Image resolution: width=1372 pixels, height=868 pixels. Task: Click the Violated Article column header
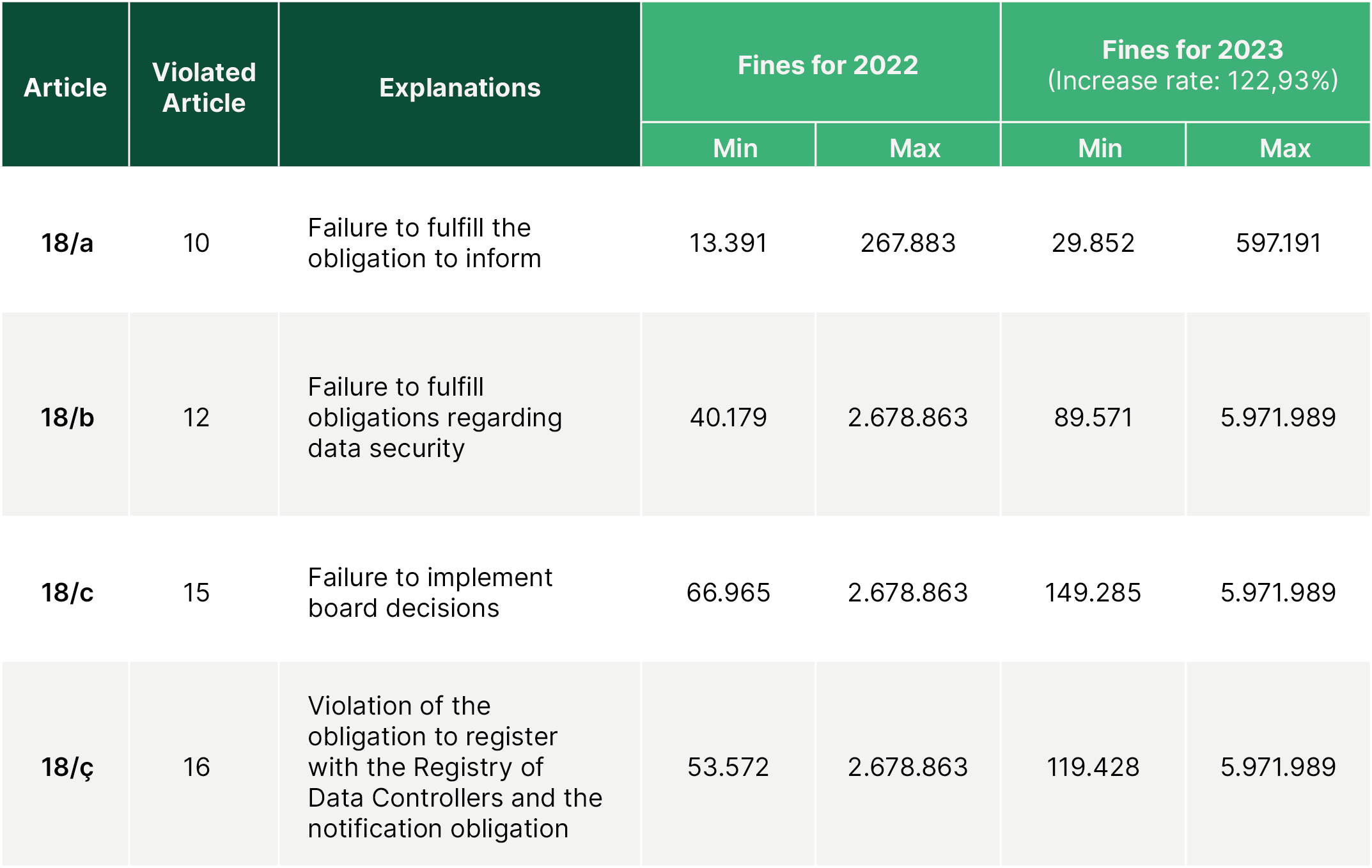pyautogui.click(x=204, y=88)
